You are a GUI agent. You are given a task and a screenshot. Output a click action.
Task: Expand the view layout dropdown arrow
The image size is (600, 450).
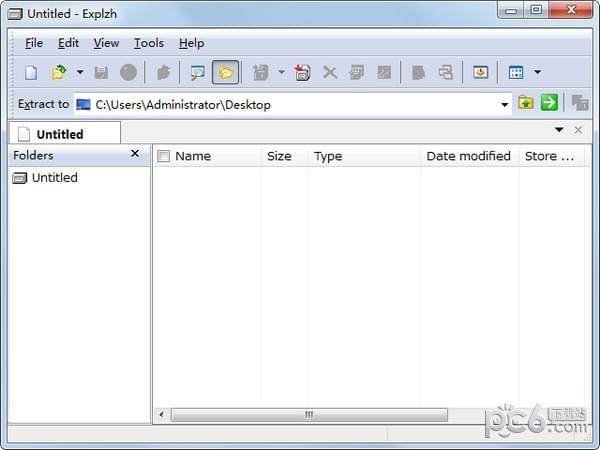[x=537, y=72]
